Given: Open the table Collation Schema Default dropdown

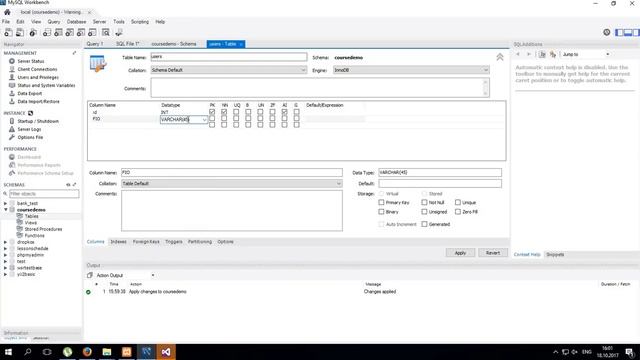Looking at the screenshot, I should coord(229,70).
